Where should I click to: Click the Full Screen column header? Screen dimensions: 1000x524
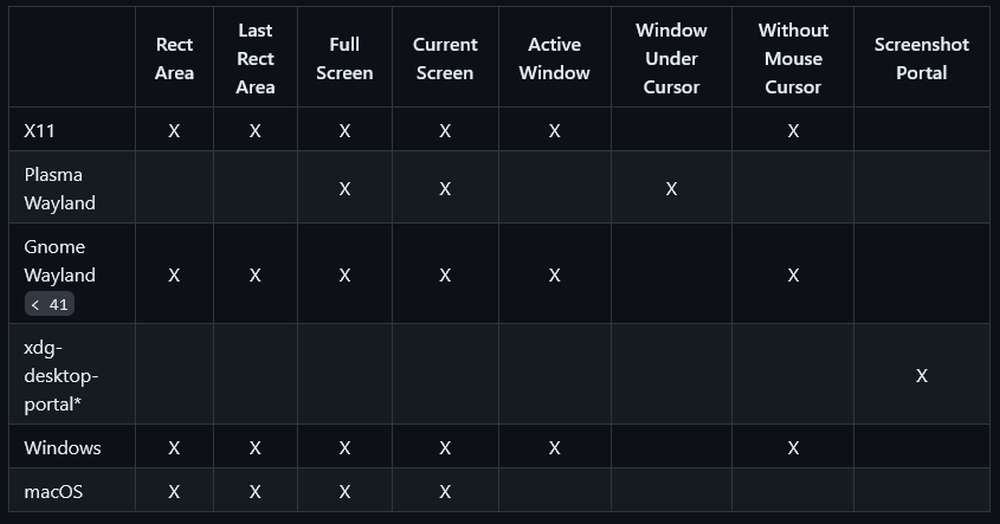[344, 58]
